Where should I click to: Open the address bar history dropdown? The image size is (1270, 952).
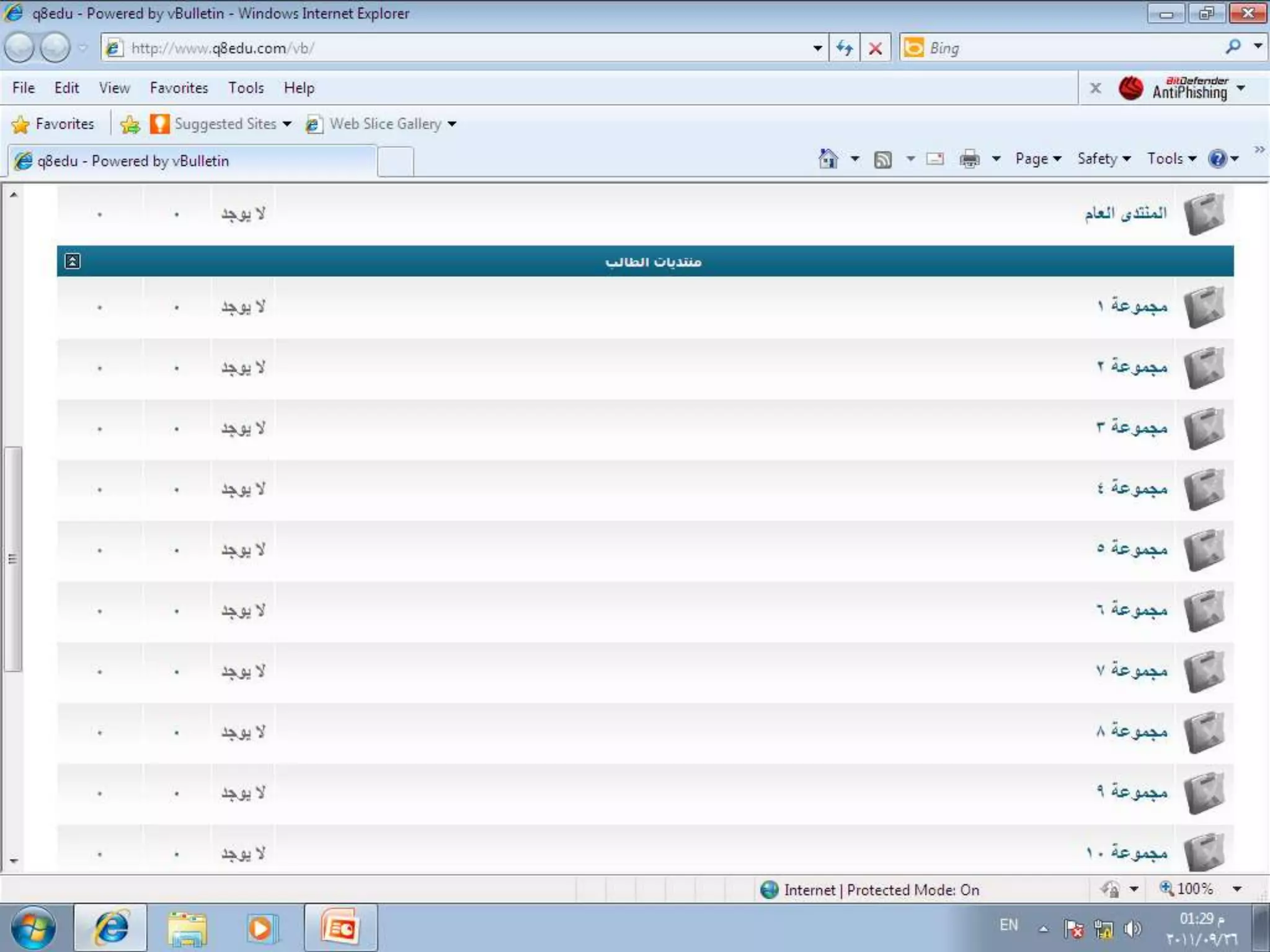tap(817, 48)
